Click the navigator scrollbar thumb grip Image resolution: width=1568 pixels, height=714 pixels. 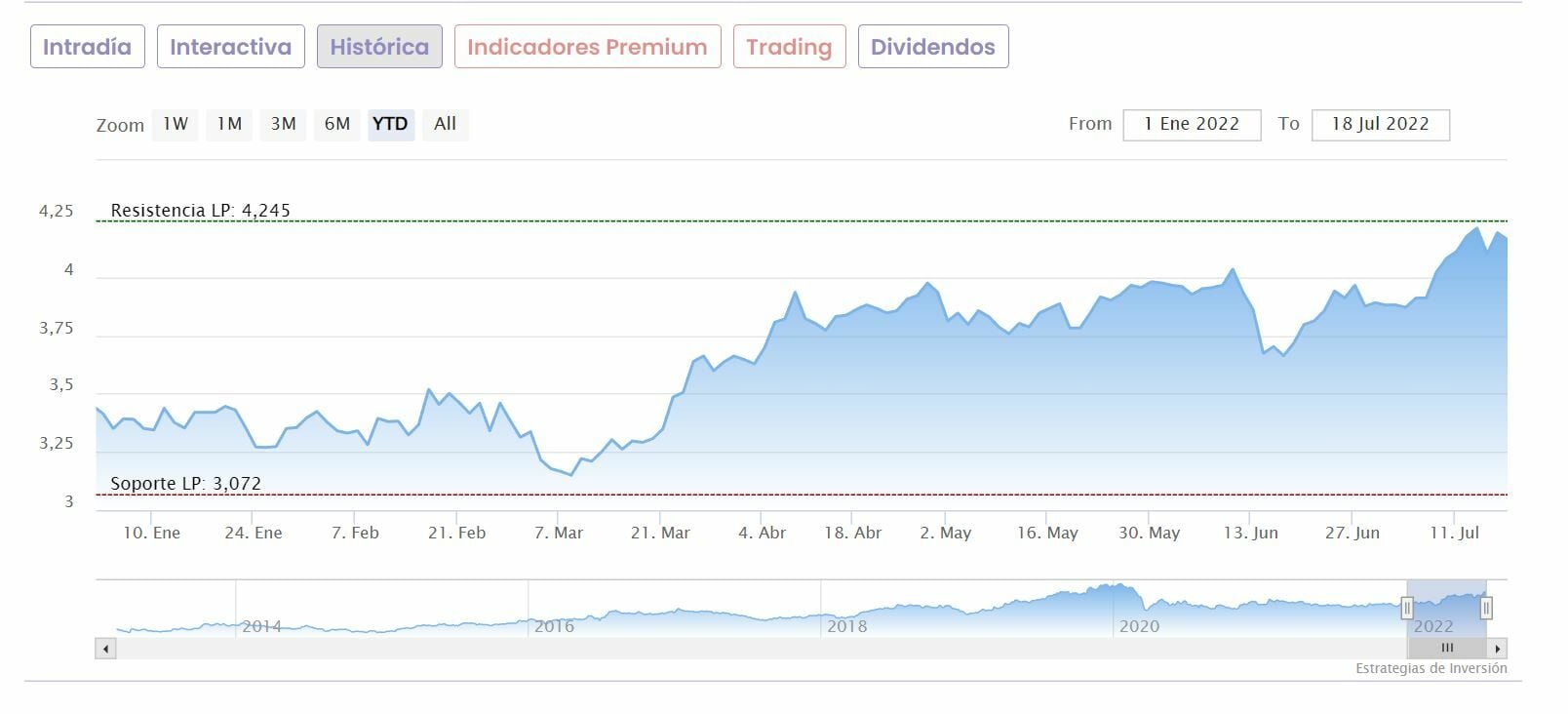1447,649
